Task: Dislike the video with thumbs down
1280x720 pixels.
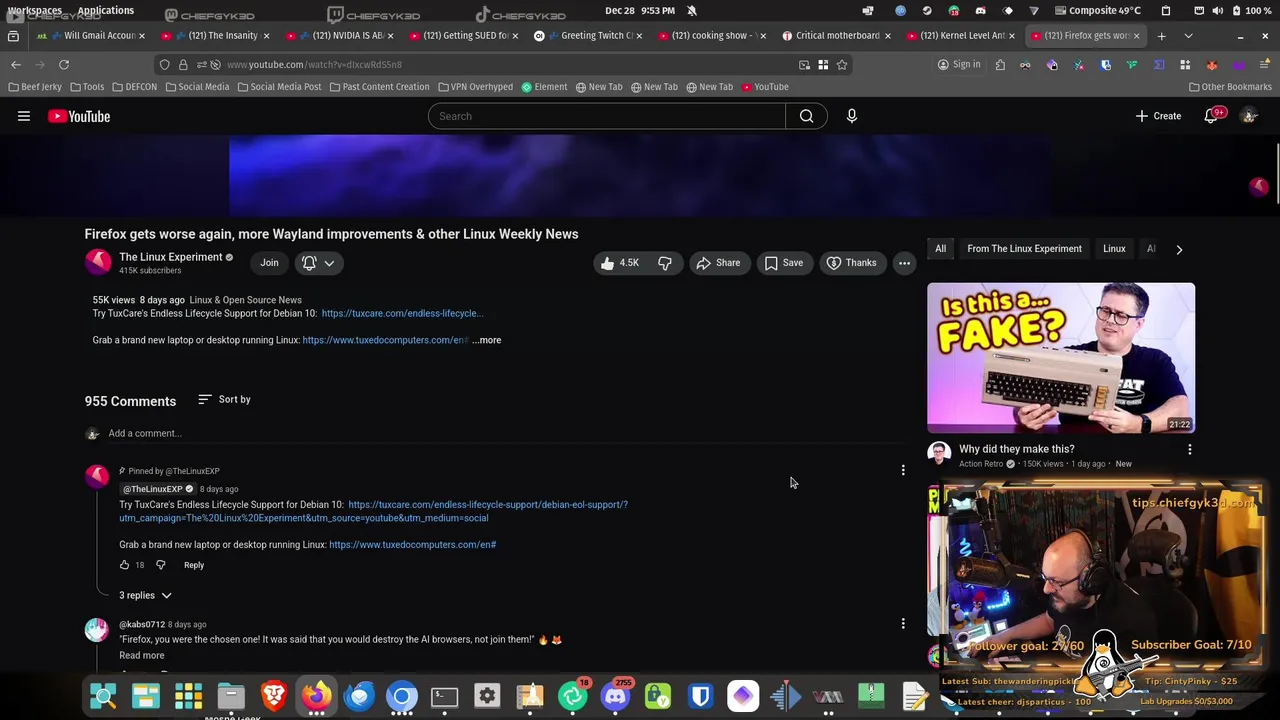Action: 665,263
